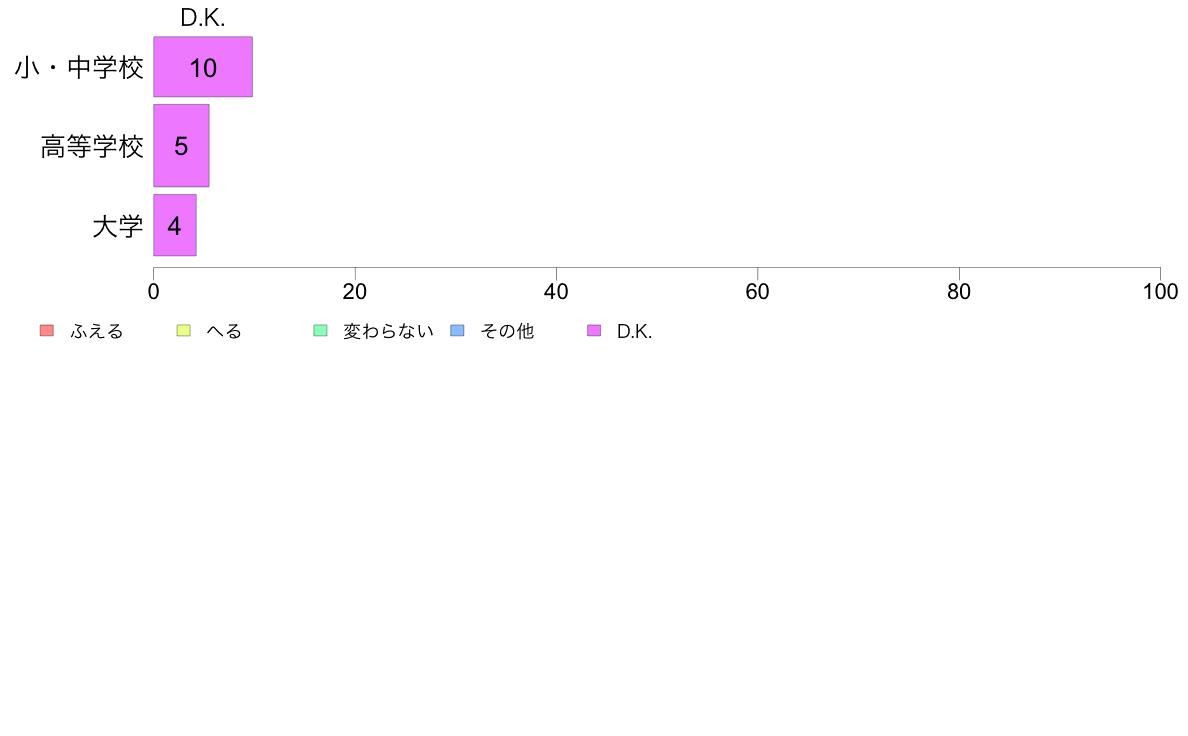Click the 高等学校 category label
The width and height of the screenshot is (1188, 736).
[x=92, y=146]
